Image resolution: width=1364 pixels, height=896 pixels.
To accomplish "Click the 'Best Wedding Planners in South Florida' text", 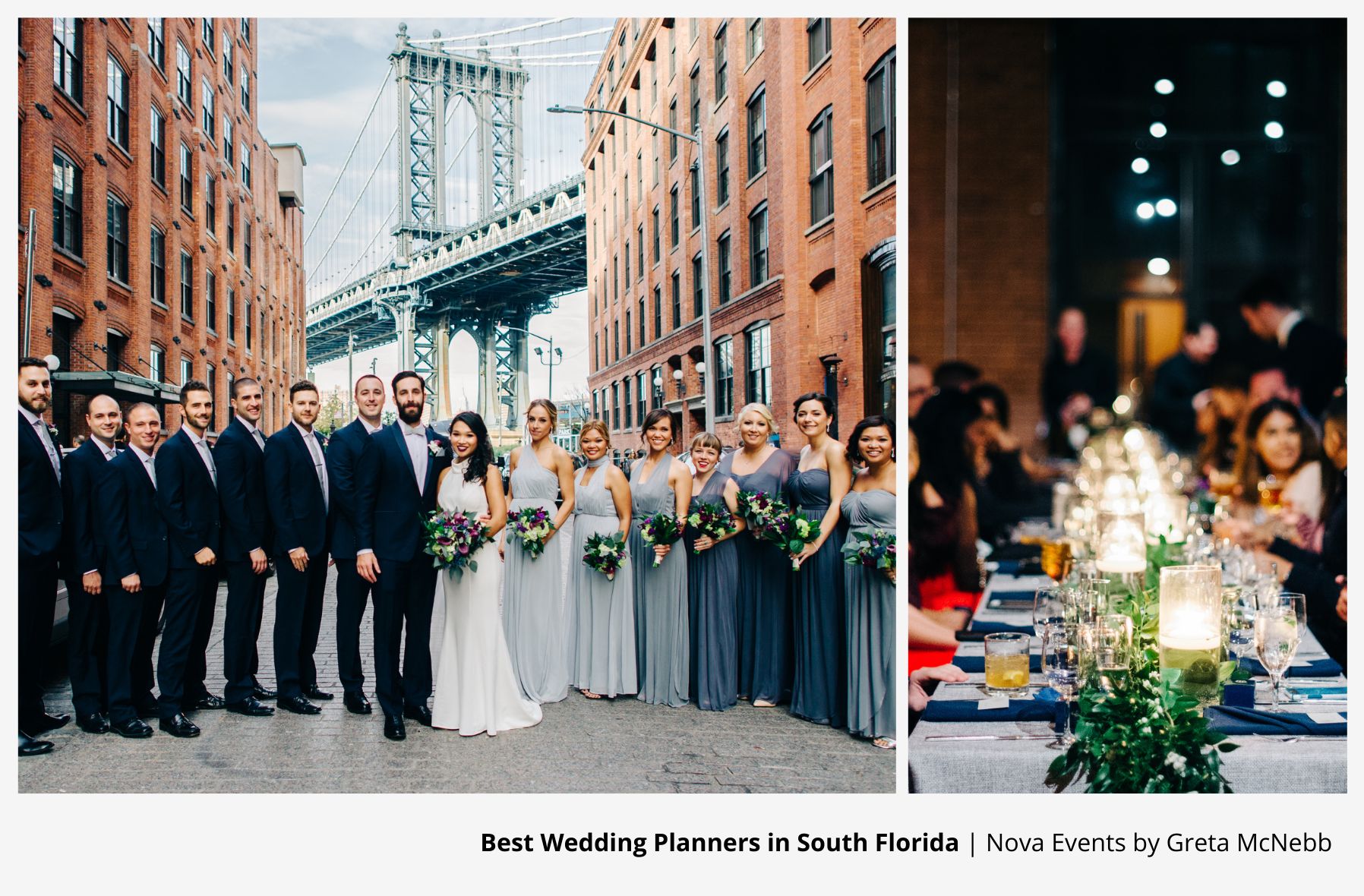I will (x=719, y=843).
